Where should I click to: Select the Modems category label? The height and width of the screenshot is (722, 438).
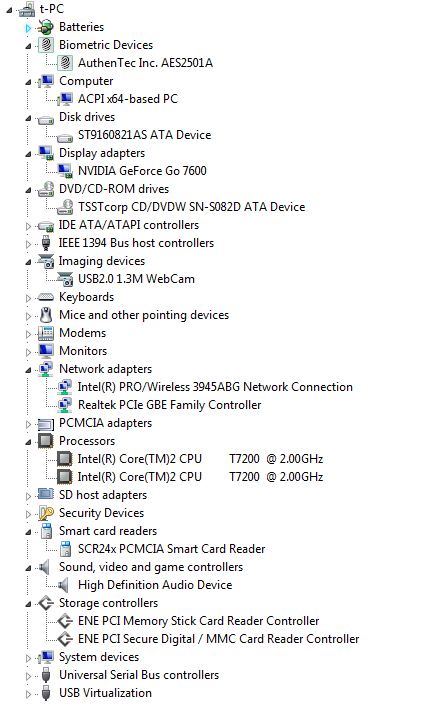82,333
